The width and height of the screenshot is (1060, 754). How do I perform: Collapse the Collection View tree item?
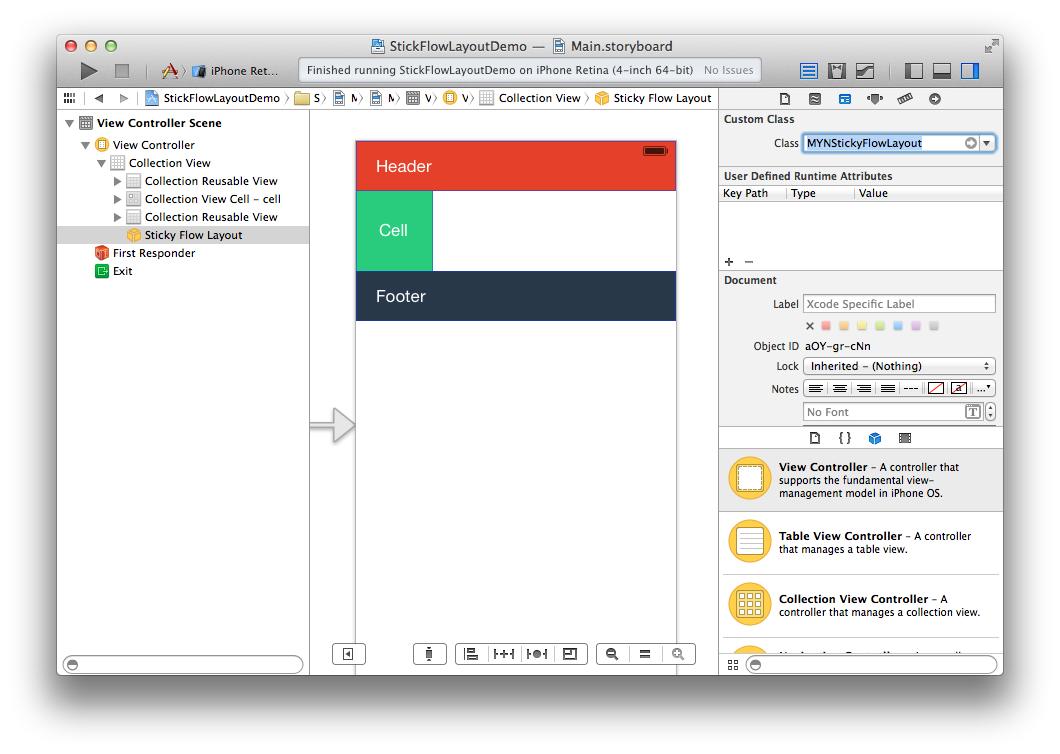[x=101, y=163]
